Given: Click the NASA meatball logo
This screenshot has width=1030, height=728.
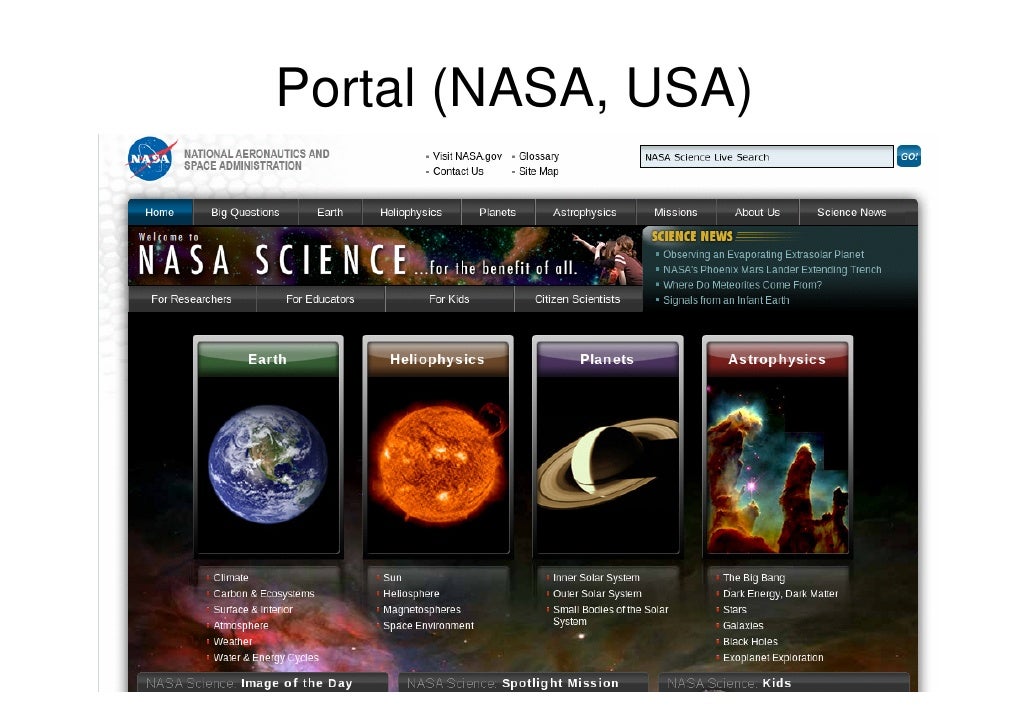Looking at the screenshot, I should (x=152, y=158).
